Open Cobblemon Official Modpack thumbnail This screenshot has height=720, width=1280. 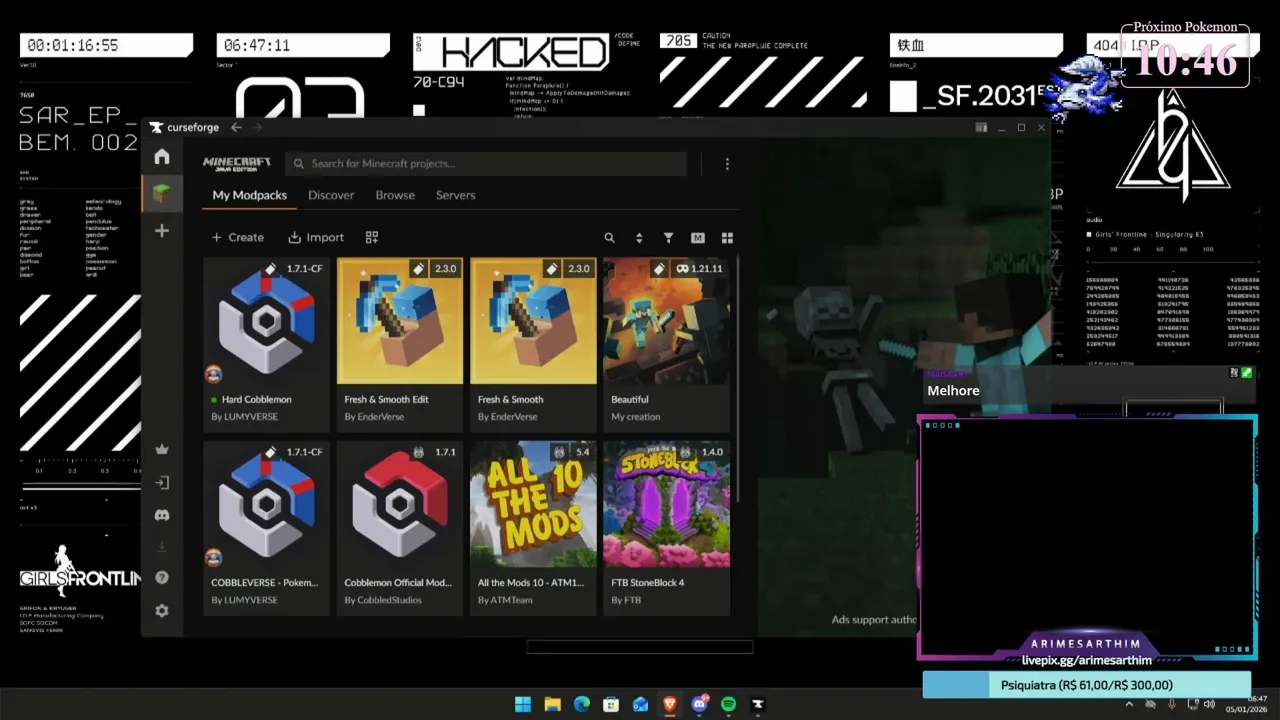click(x=400, y=504)
